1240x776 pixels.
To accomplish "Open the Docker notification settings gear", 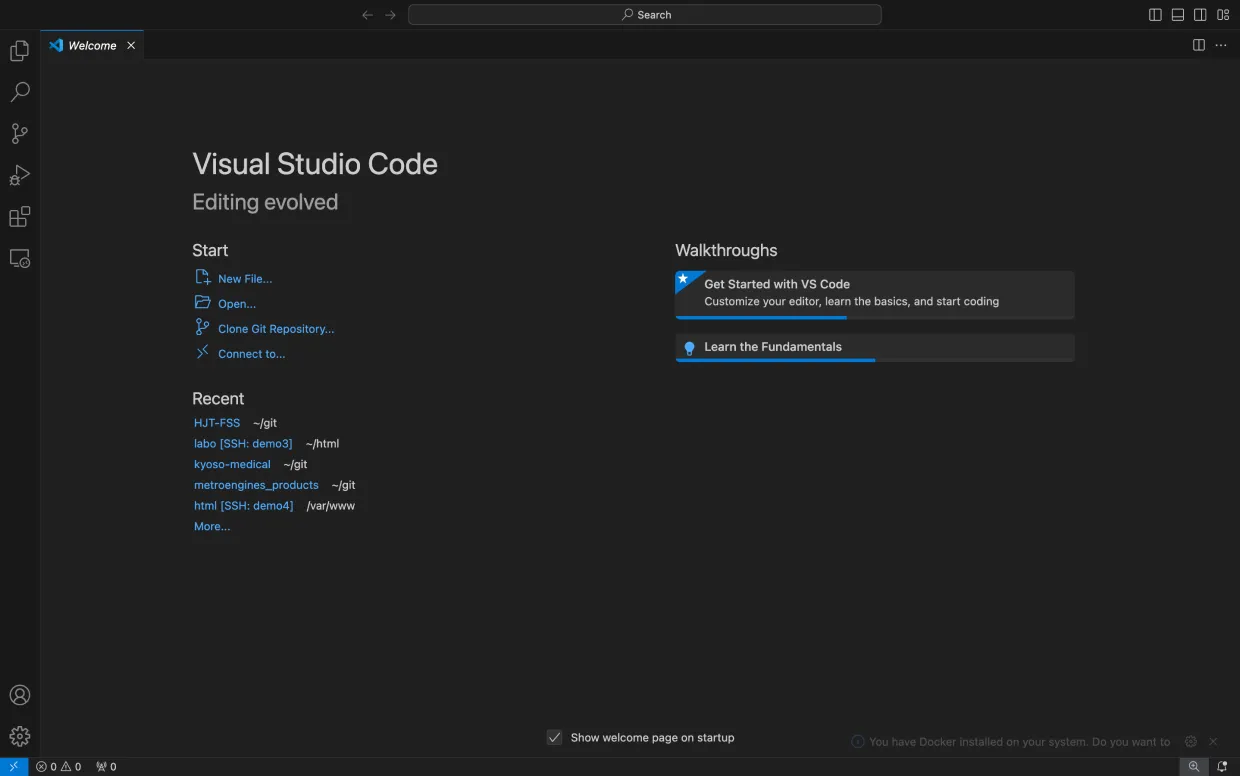I will pos(1190,742).
